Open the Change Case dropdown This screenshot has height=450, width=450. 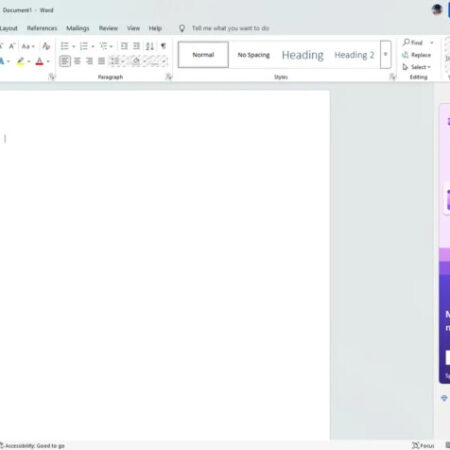point(28,46)
